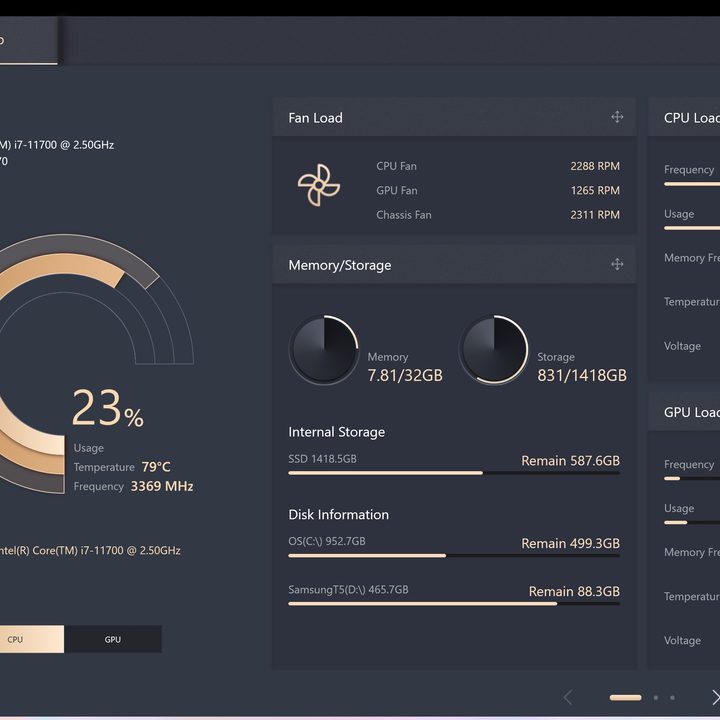Click the Storage usage dial
This screenshot has height=720, width=720.
pyautogui.click(x=494, y=349)
